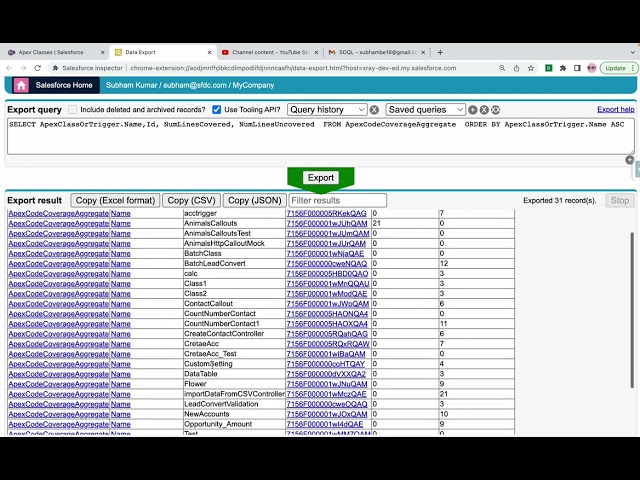Open the Saved queries dropdown
The height and width of the screenshot is (480, 640).
[425, 110]
